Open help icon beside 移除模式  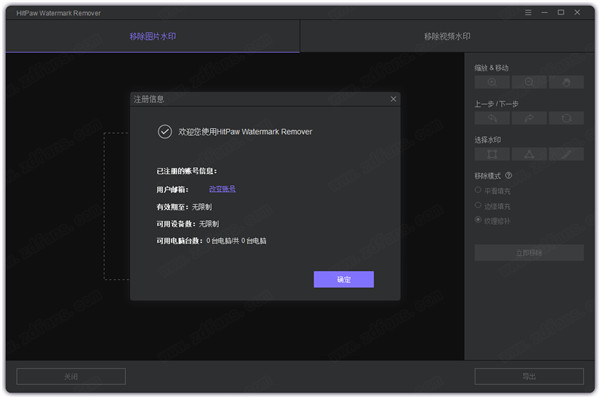pos(509,176)
